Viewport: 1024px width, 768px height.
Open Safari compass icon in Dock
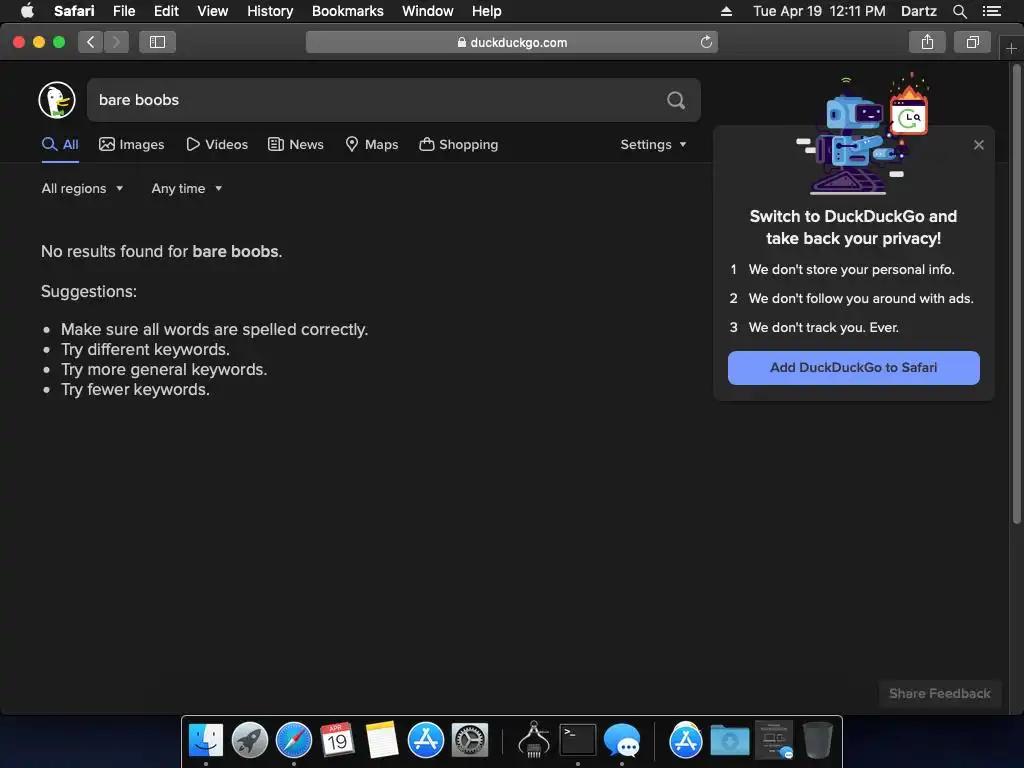(294, 740)
